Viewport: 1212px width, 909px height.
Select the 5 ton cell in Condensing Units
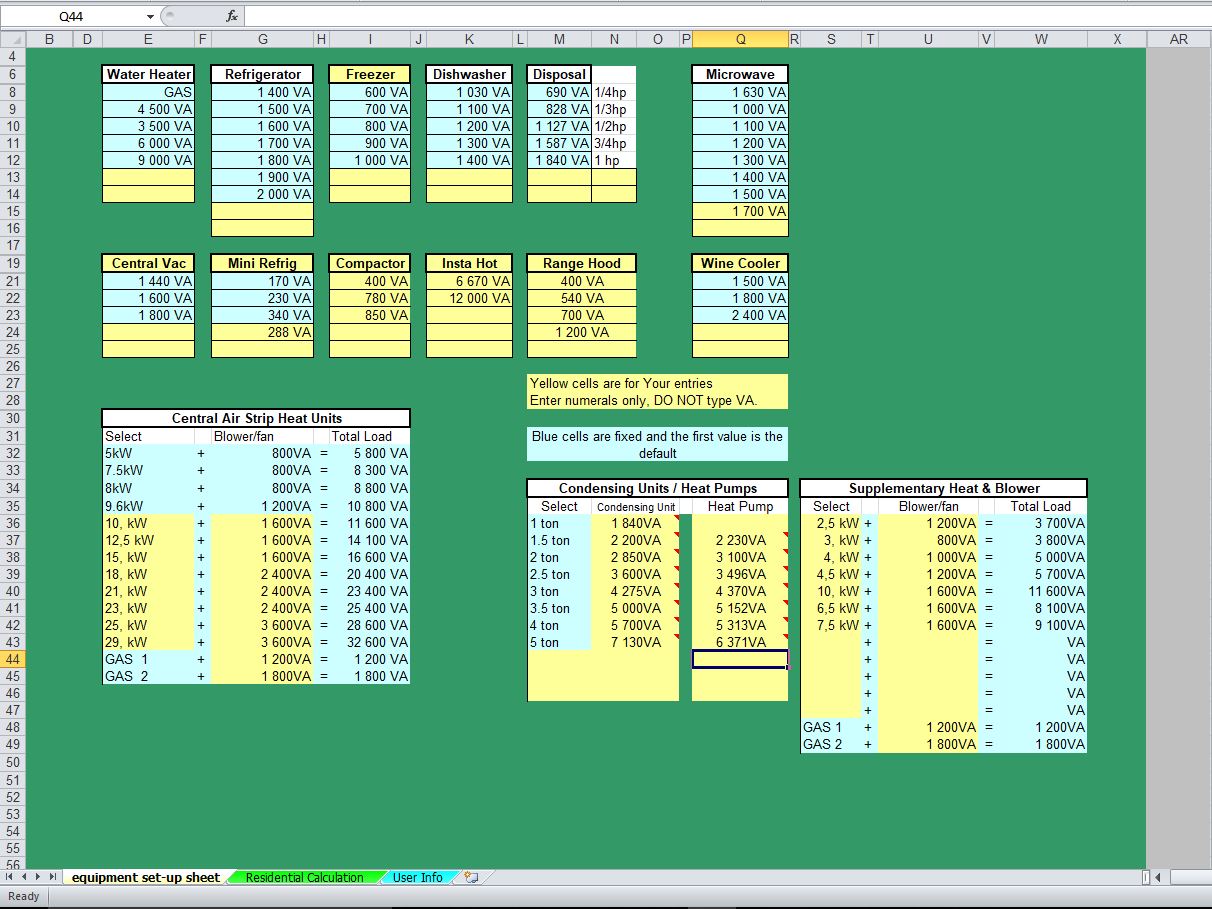pos(560,642)
